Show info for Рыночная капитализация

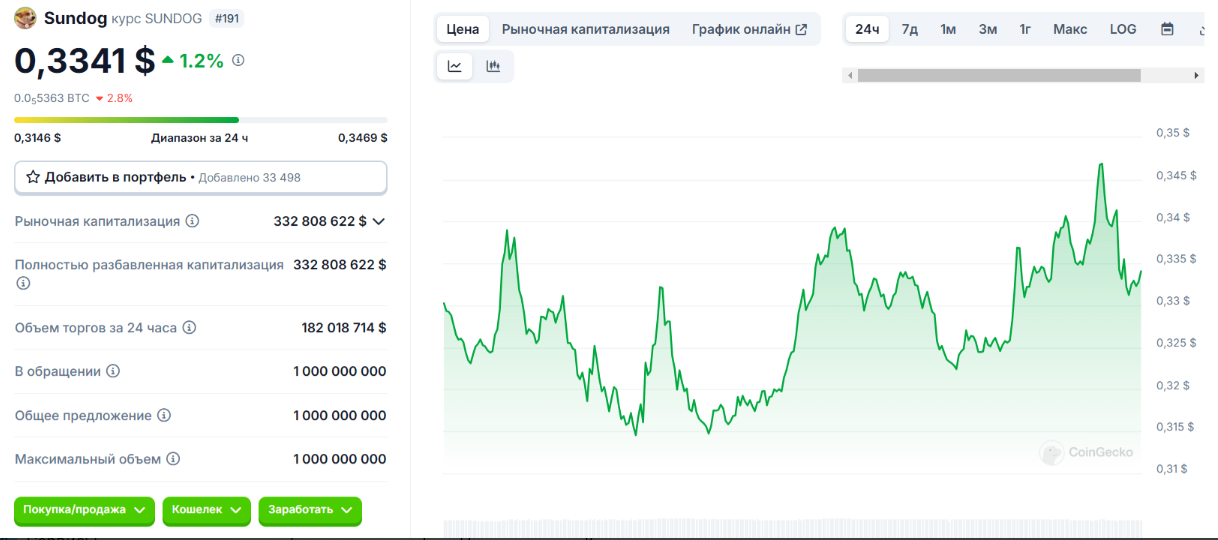192,221
